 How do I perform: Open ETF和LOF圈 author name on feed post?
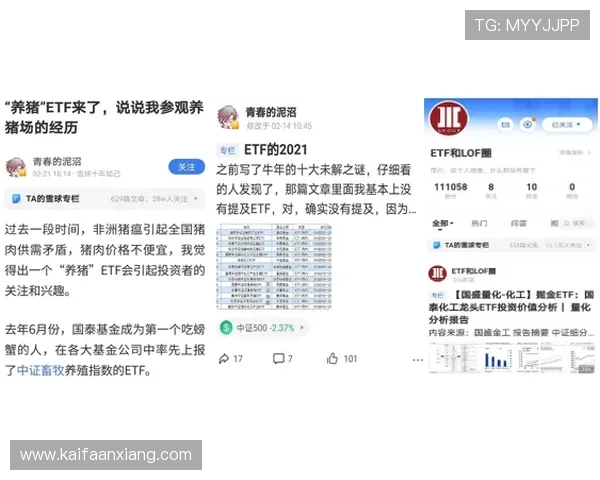pos(473,271)
